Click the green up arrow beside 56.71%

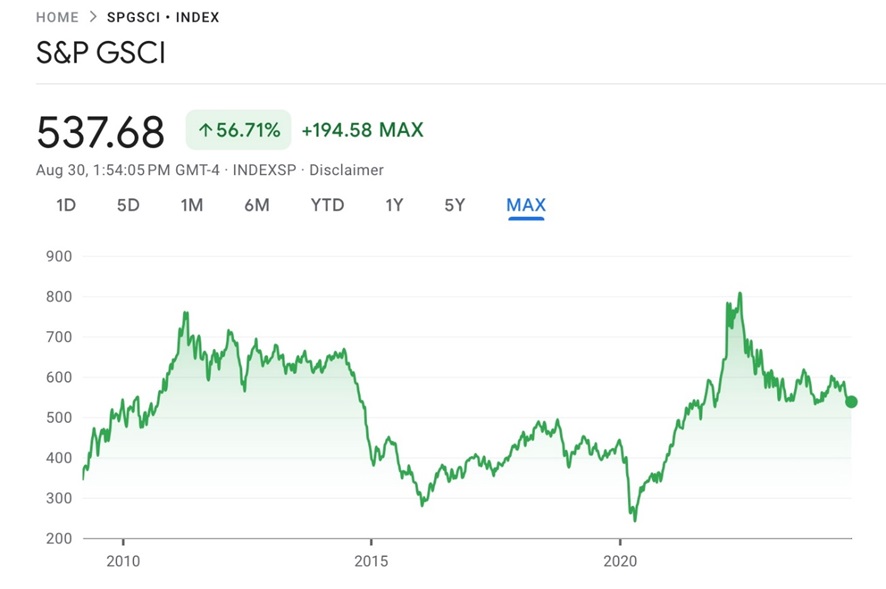pyautogui.click(x=205, y=130)
